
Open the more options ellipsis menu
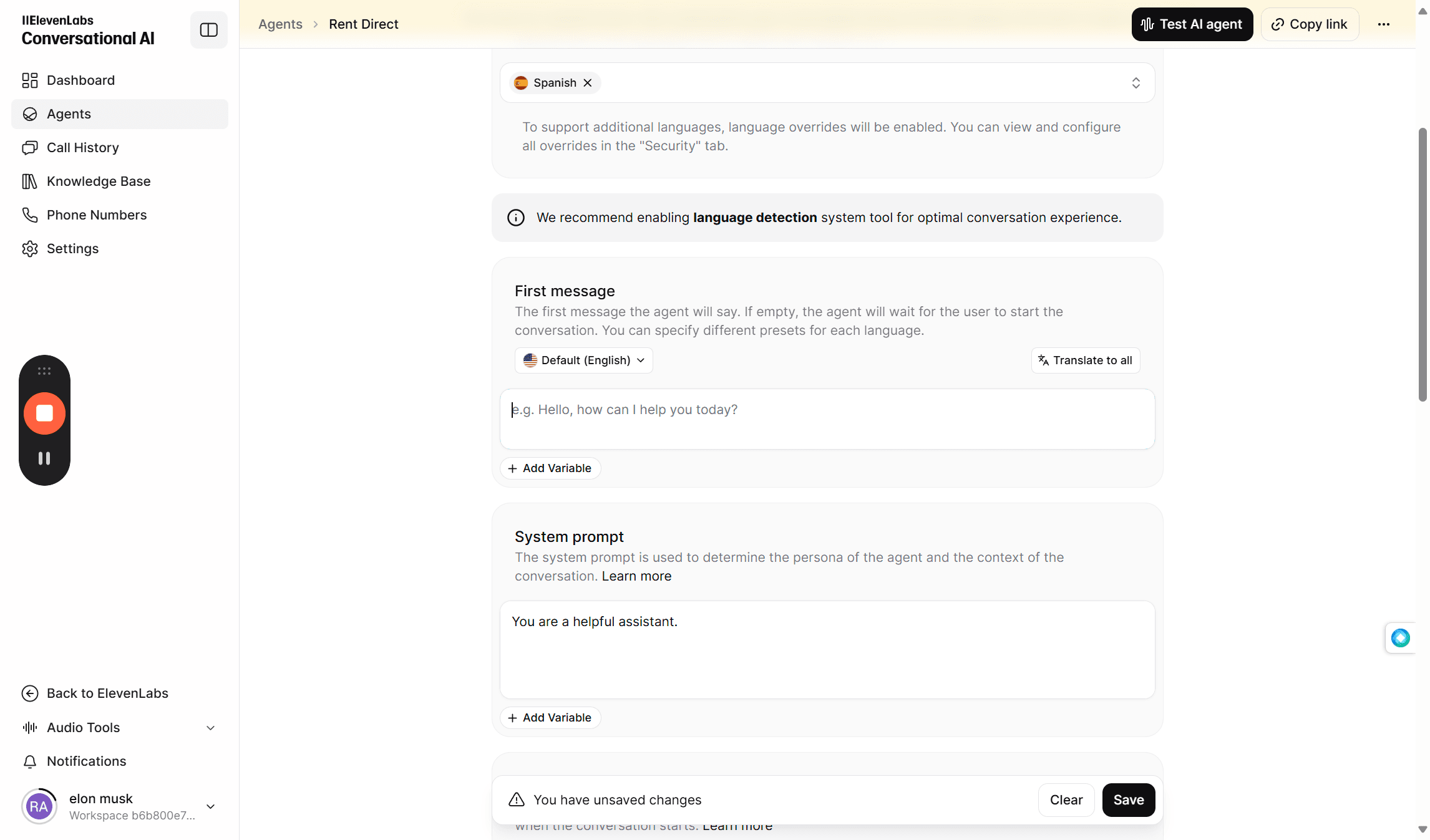tap(1384, 24)
